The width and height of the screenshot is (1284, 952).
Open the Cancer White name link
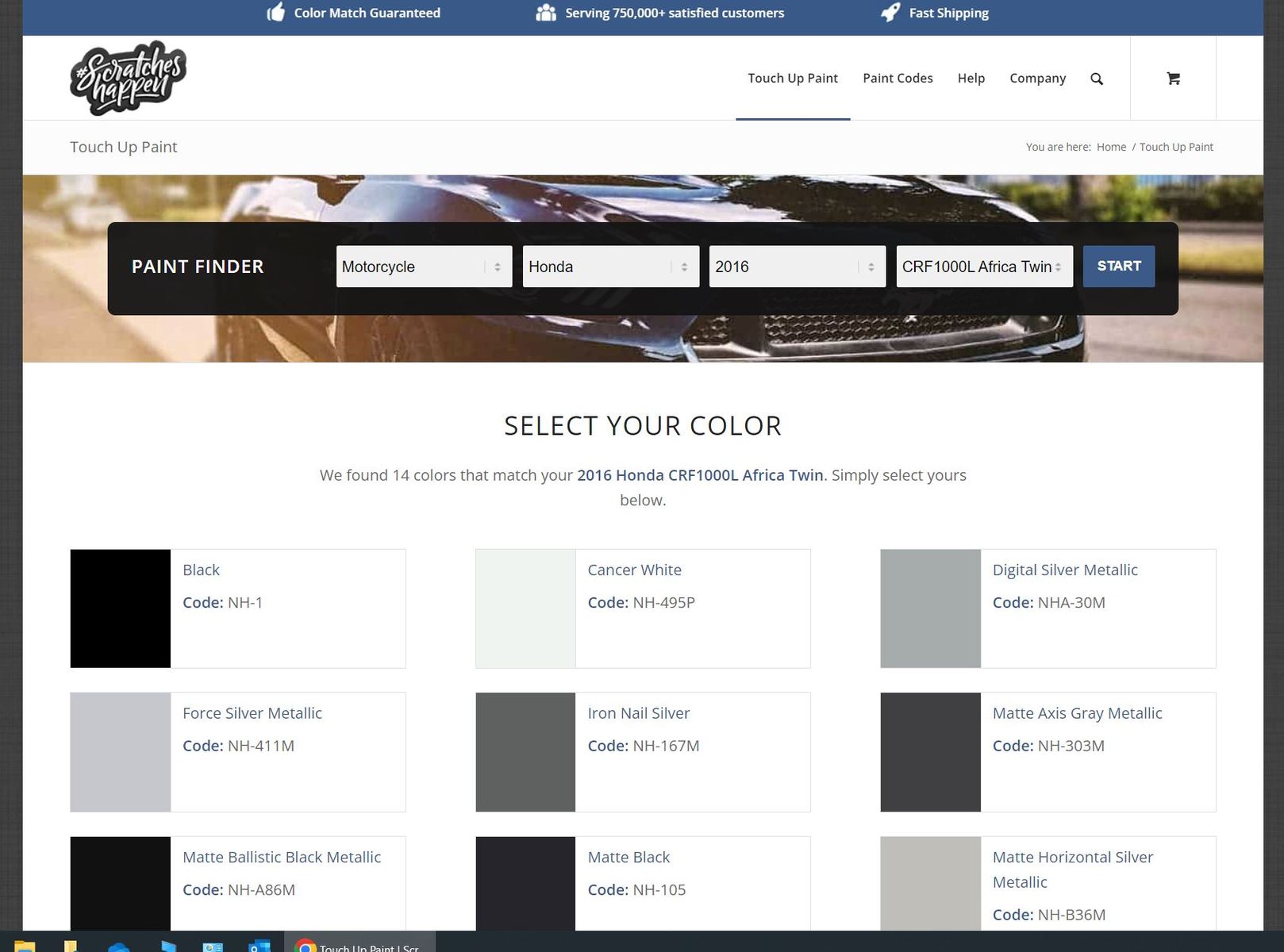pos(634,570)
